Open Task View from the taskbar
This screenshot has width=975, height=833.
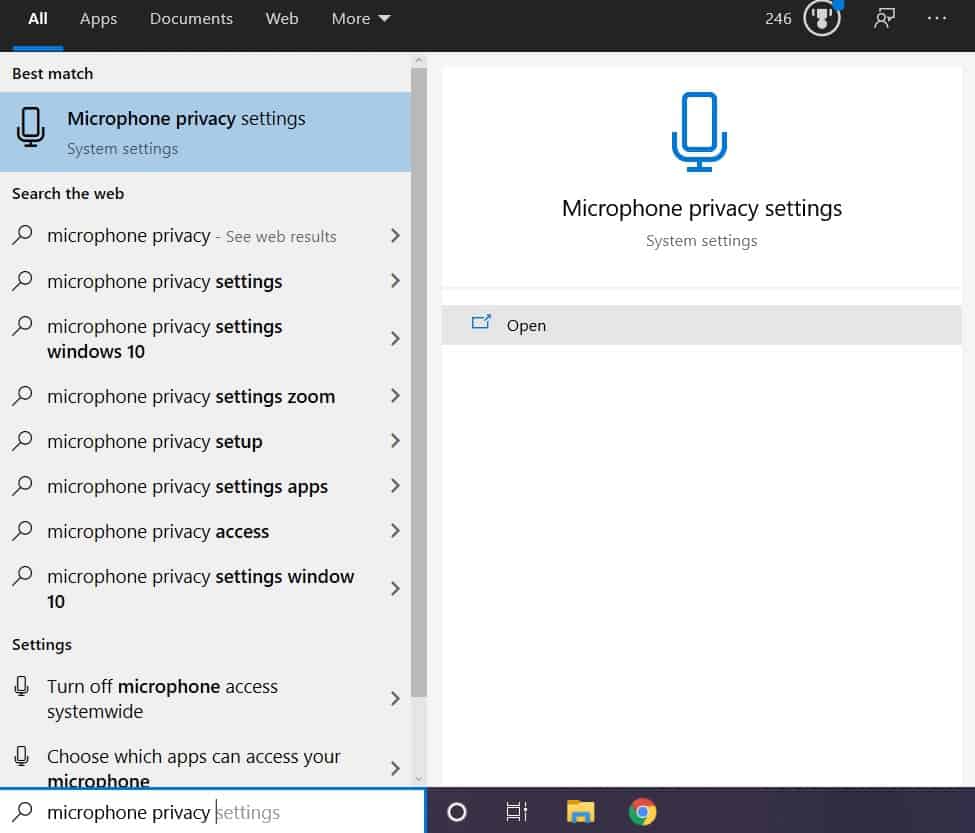(x=516, y=811)
